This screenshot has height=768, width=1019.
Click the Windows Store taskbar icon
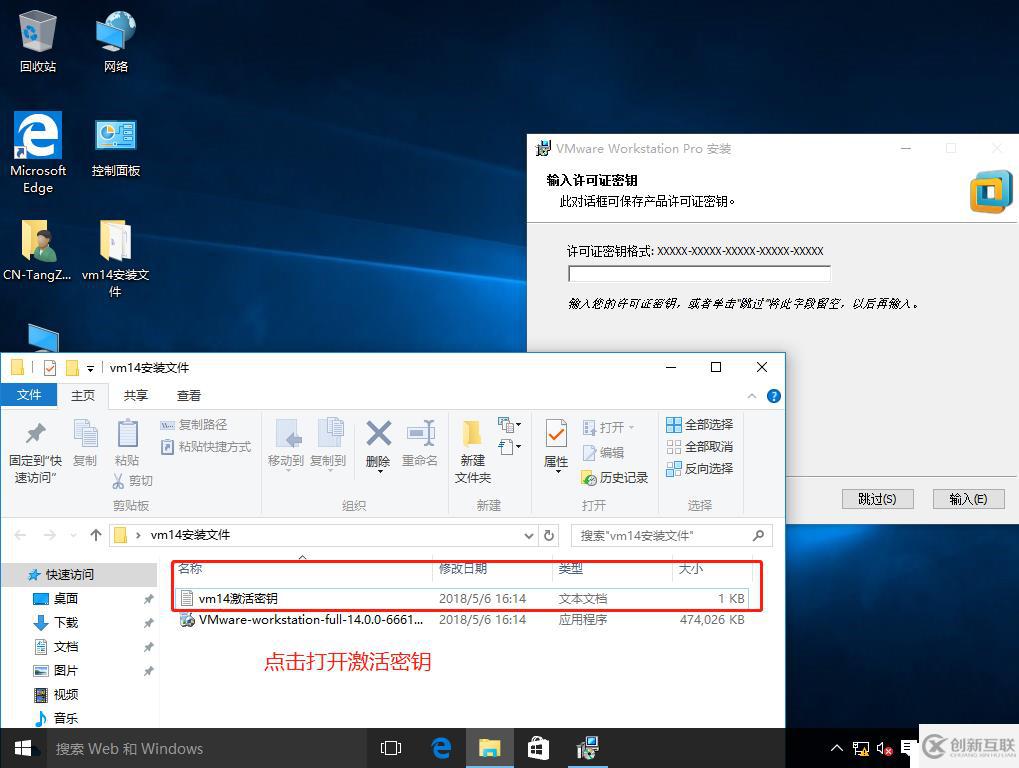pyautogui.click(x=538, y=748)
